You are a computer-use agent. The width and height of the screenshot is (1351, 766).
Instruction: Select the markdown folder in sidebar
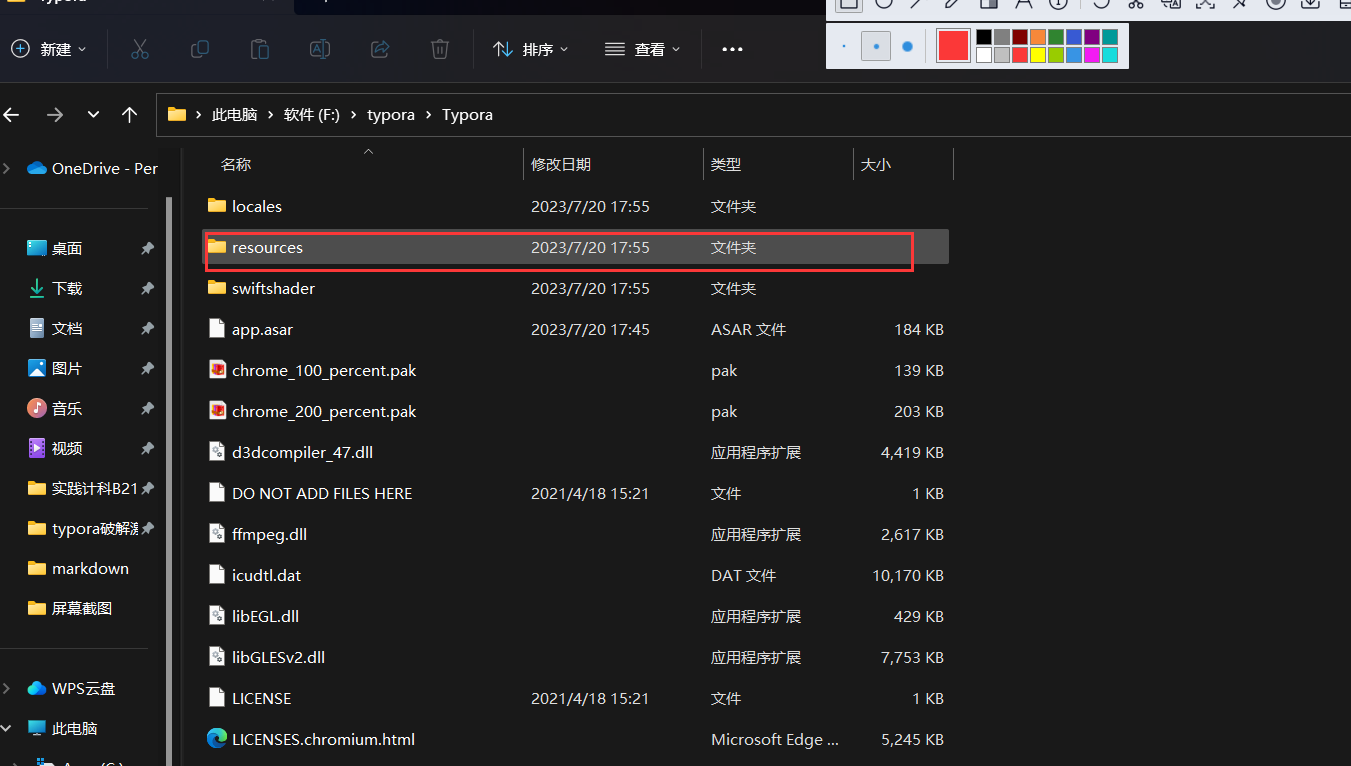(78, 568)
